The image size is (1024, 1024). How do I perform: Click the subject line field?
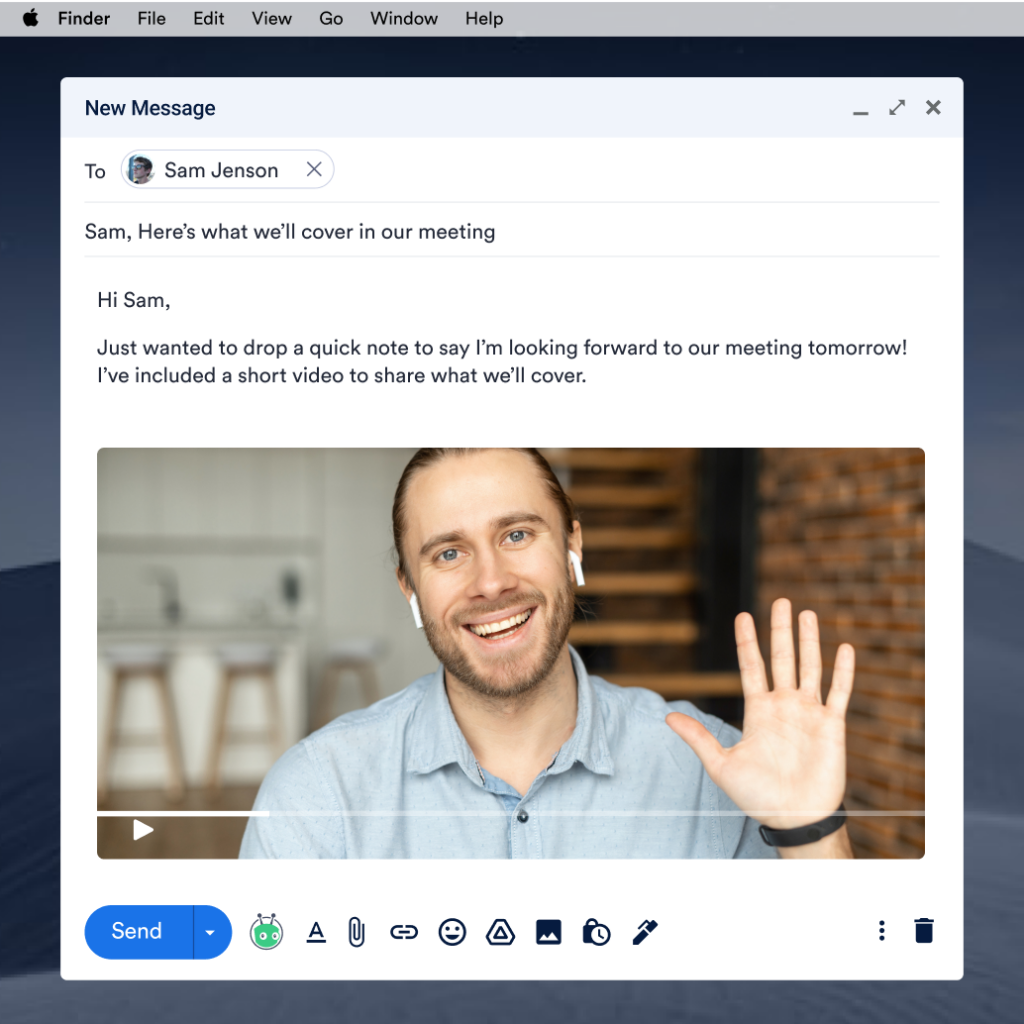click(x=511, y=232)
